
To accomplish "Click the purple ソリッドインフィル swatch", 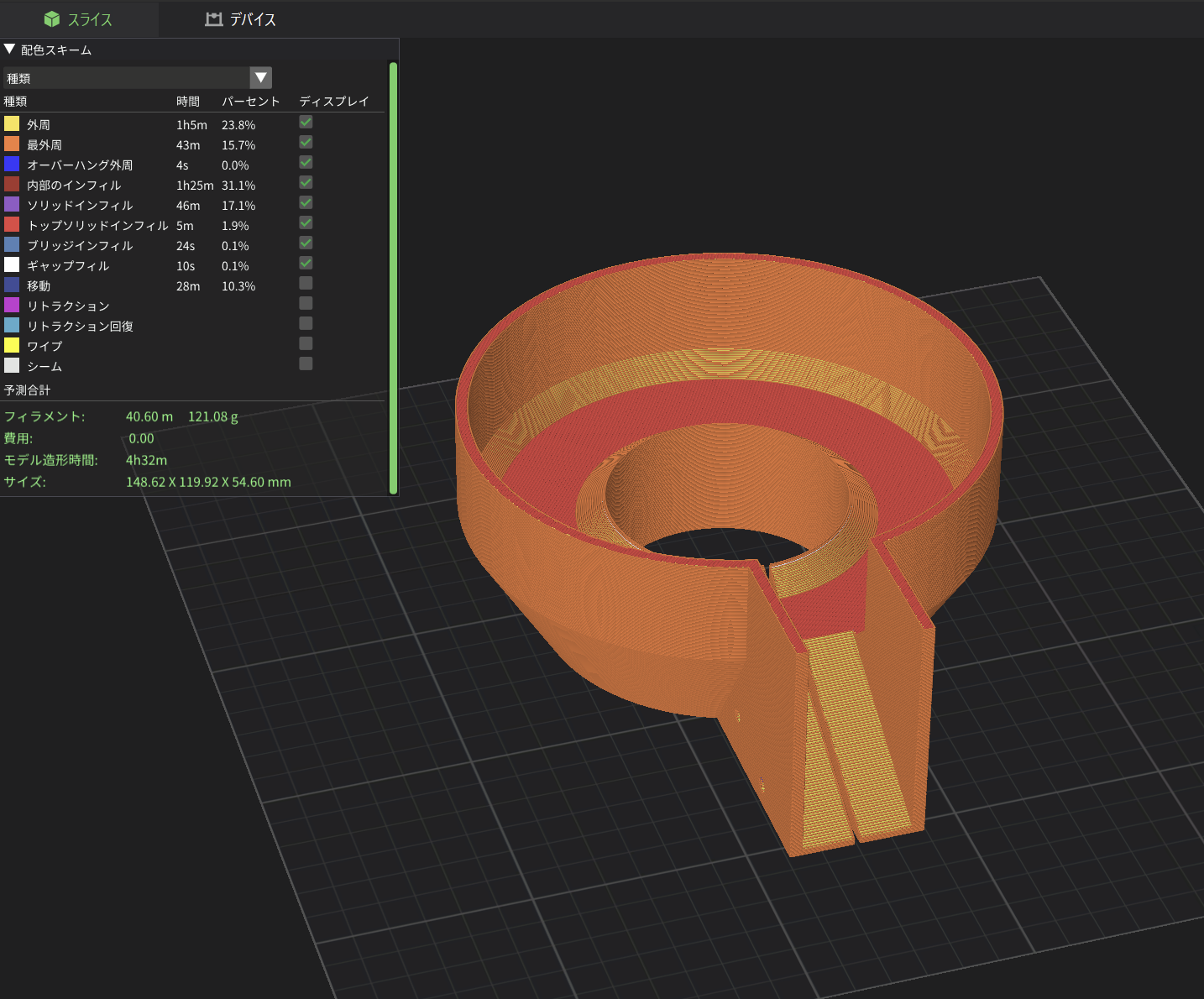I will tap(12, 205).
